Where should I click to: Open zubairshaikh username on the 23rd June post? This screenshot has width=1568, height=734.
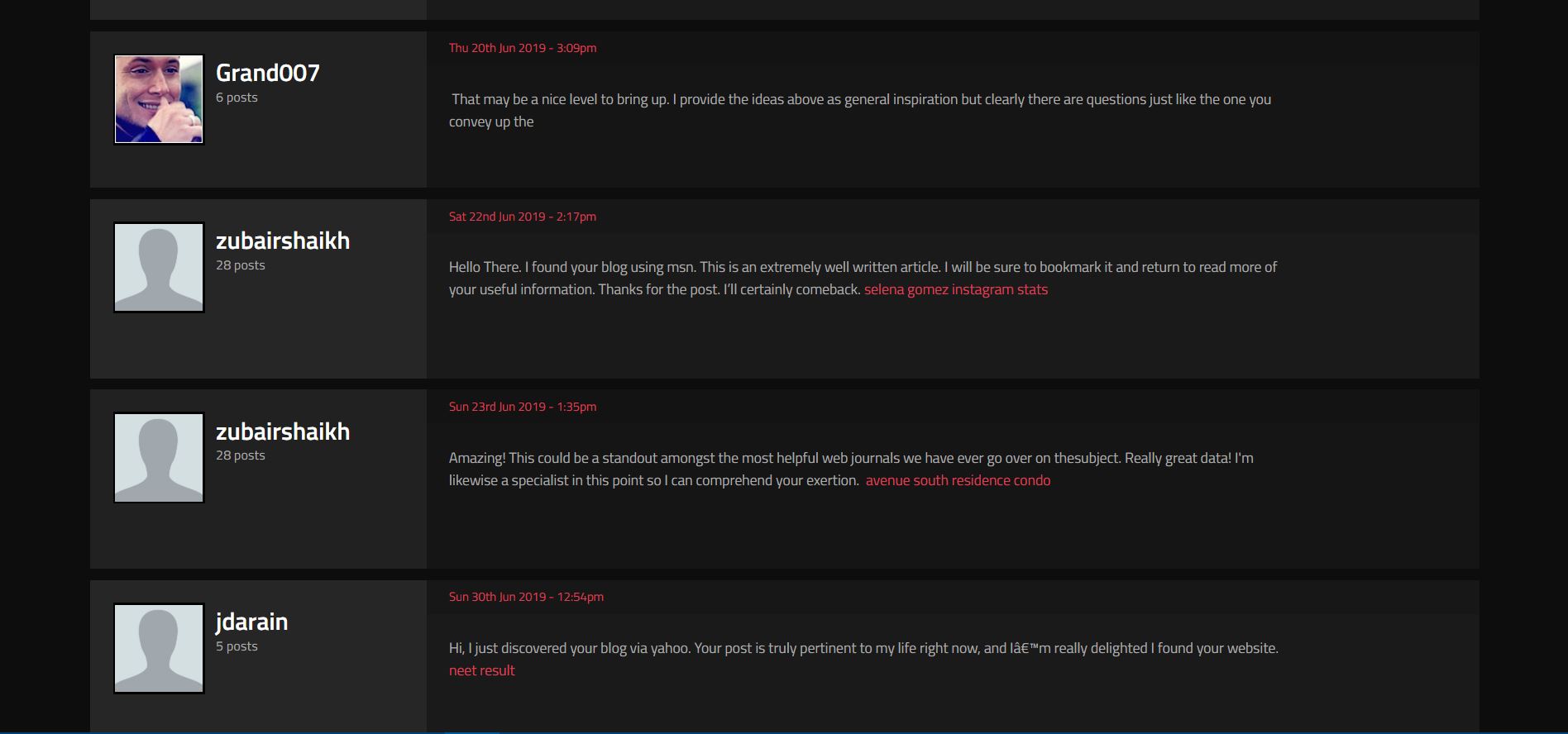pos(283,431)
